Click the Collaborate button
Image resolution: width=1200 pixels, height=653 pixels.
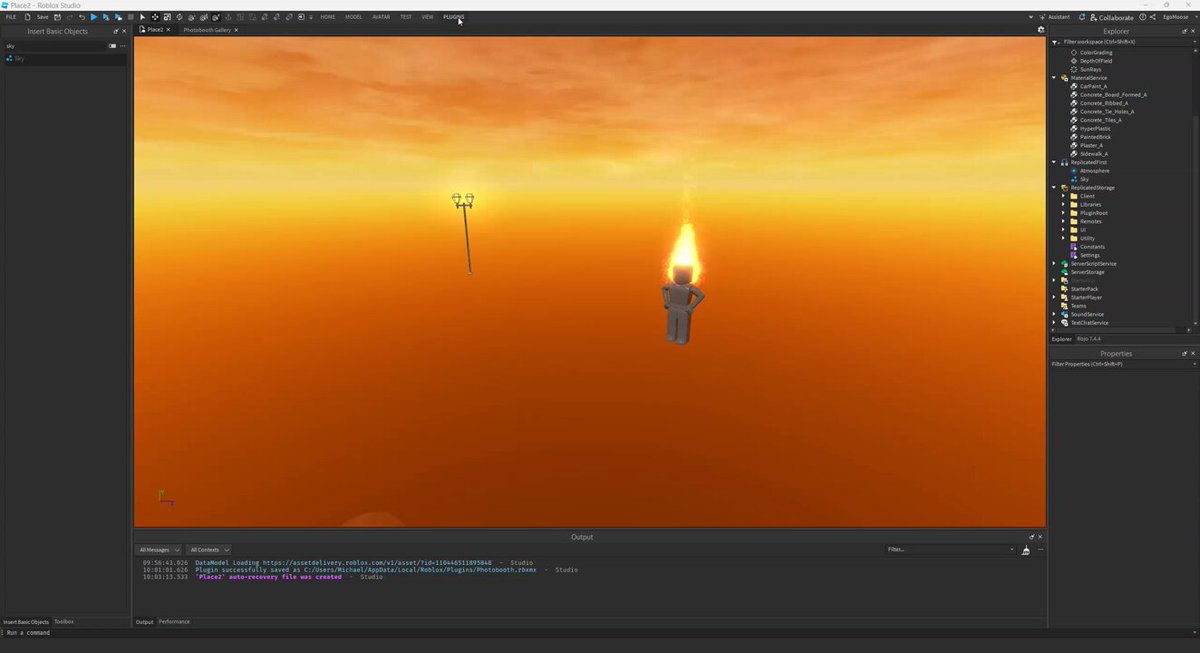pos(1111,17)
